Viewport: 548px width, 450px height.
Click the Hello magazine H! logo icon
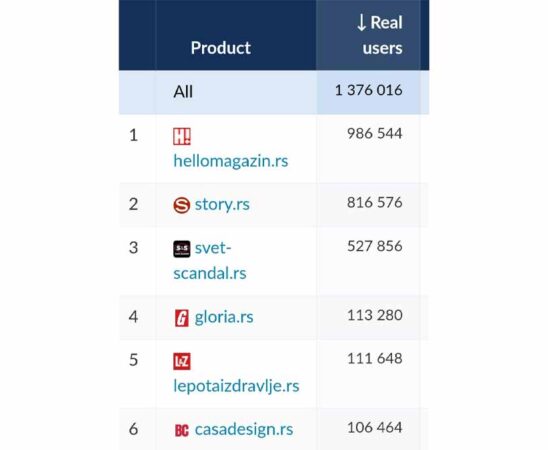click(182, 136)
